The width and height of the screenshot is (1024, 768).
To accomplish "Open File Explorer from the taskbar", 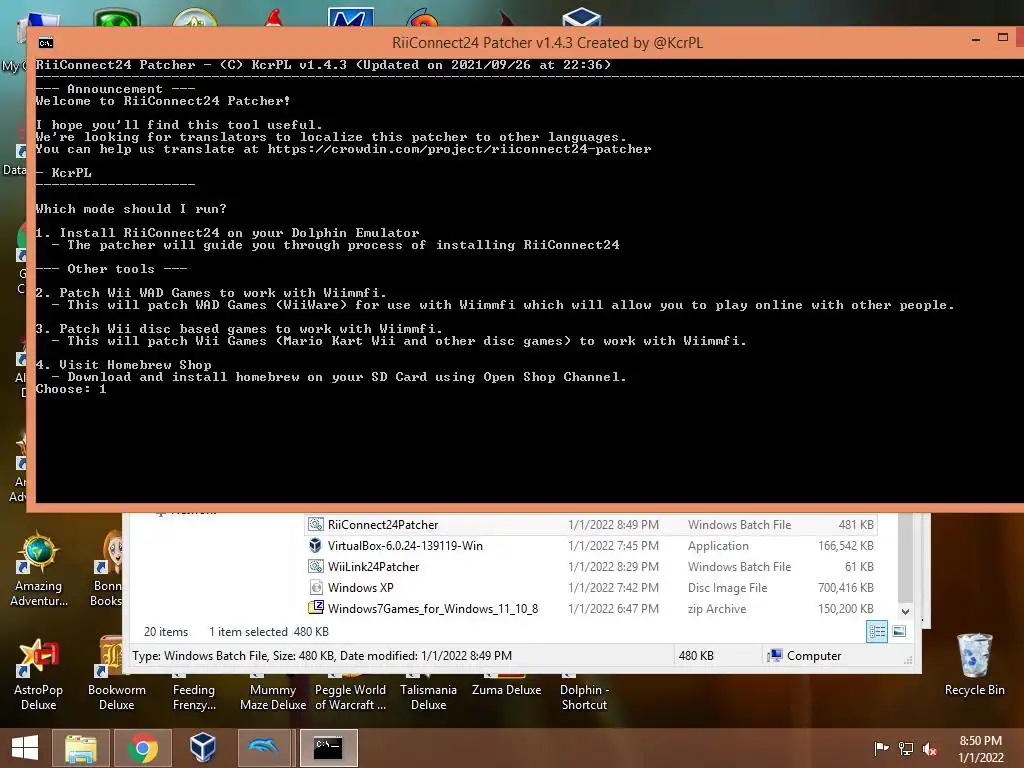I will (81, 748).
